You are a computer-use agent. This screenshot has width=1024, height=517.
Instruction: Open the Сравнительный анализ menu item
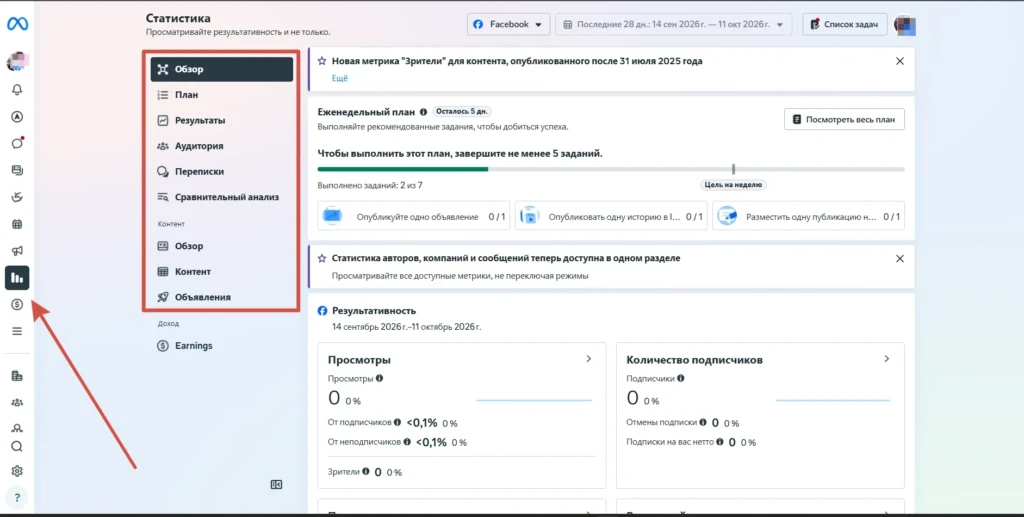coord(221,197)
